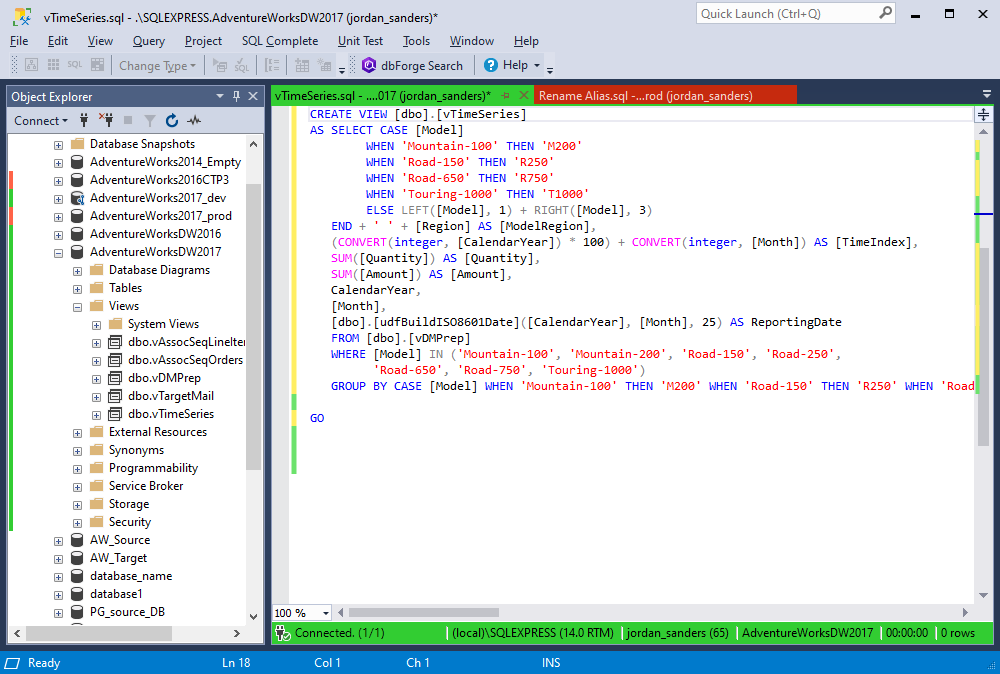1000x674 pixels.
Task: Expand the Programmability folder
Action: (77, 469)
